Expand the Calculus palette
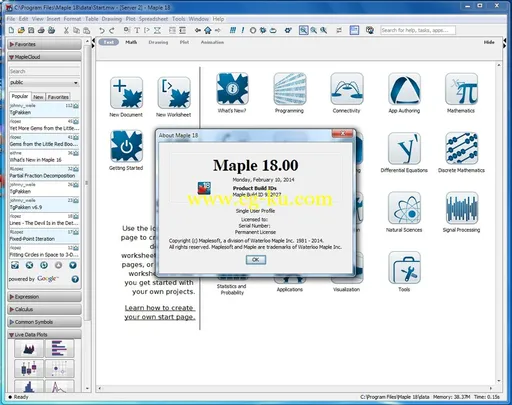The height and width of the screenshot is (405, 512). (x=44, y=309)
